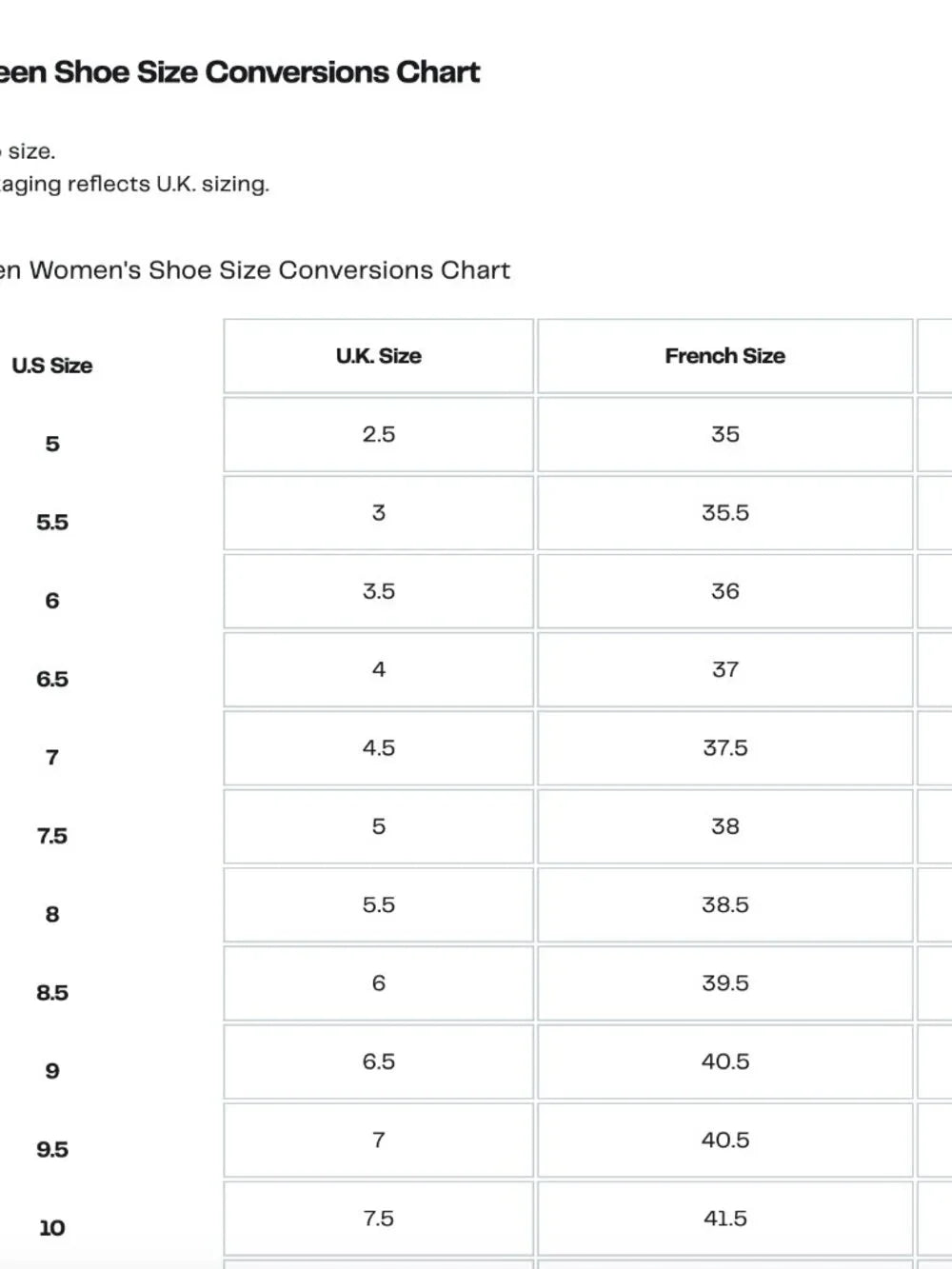Select the U.K. size 5.5 cell
Image resolution: width=952 pixels, height=1269 pixels.
[378, 904]
